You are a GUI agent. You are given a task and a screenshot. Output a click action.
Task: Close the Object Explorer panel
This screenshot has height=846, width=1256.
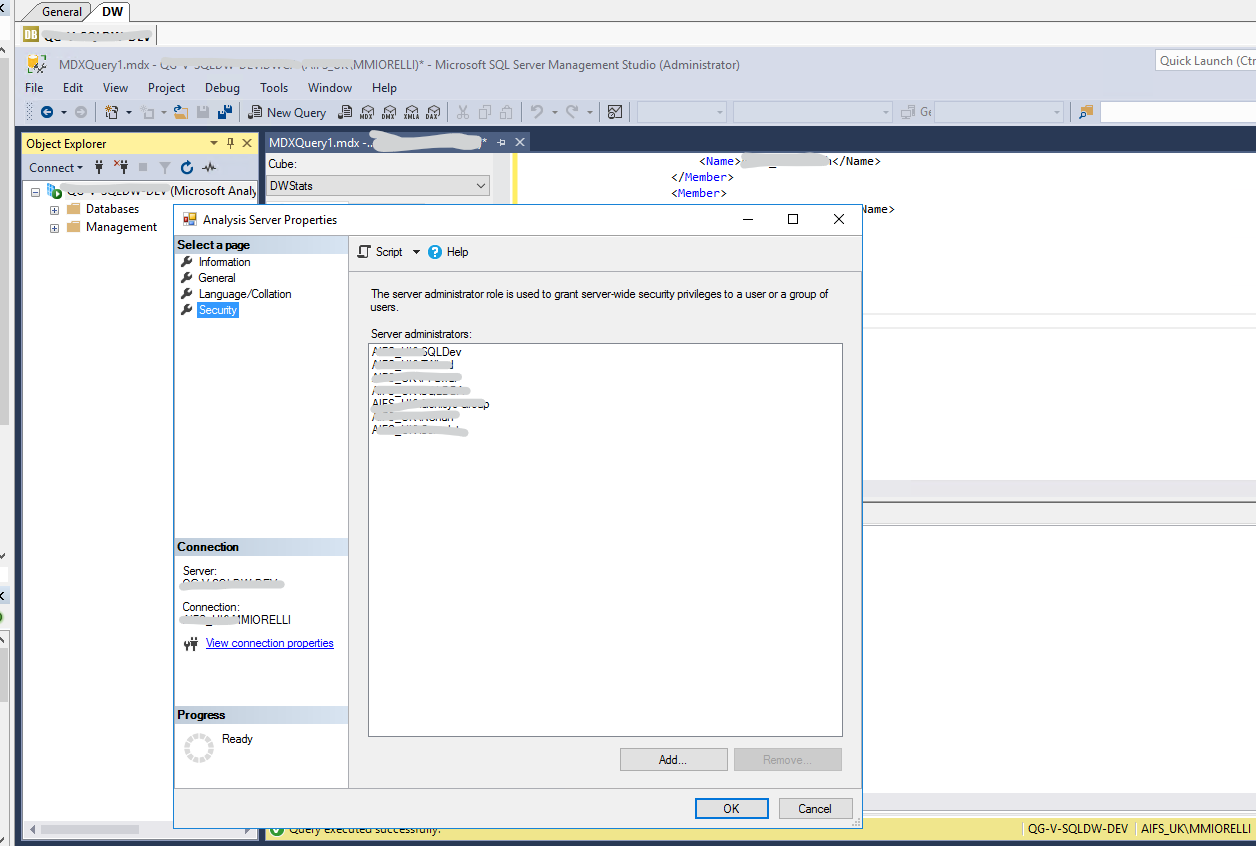point(247,143)
